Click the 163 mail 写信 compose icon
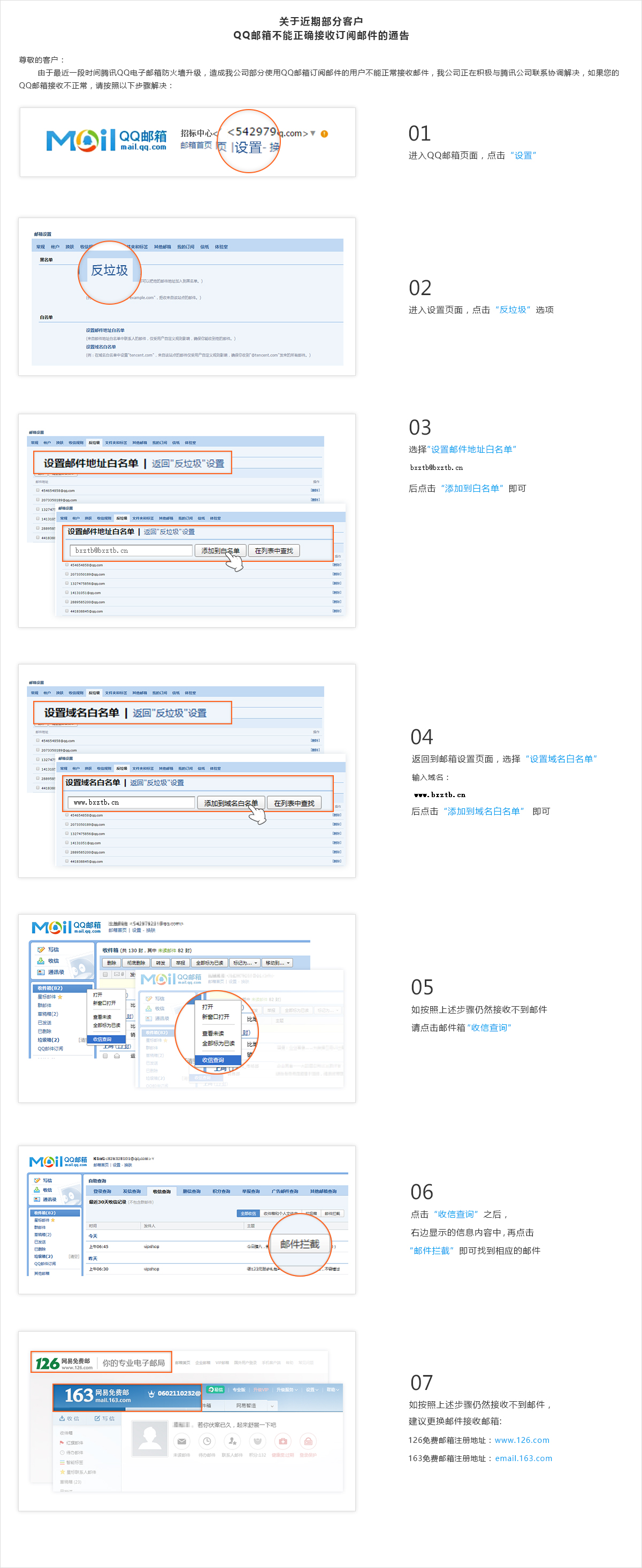The image size is (642, 1568). pyautogui.click(x=97, y=1418)
